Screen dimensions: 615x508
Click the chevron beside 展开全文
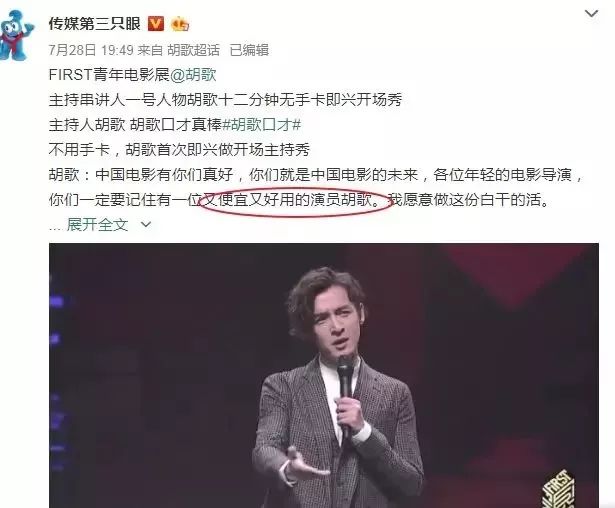146,225
